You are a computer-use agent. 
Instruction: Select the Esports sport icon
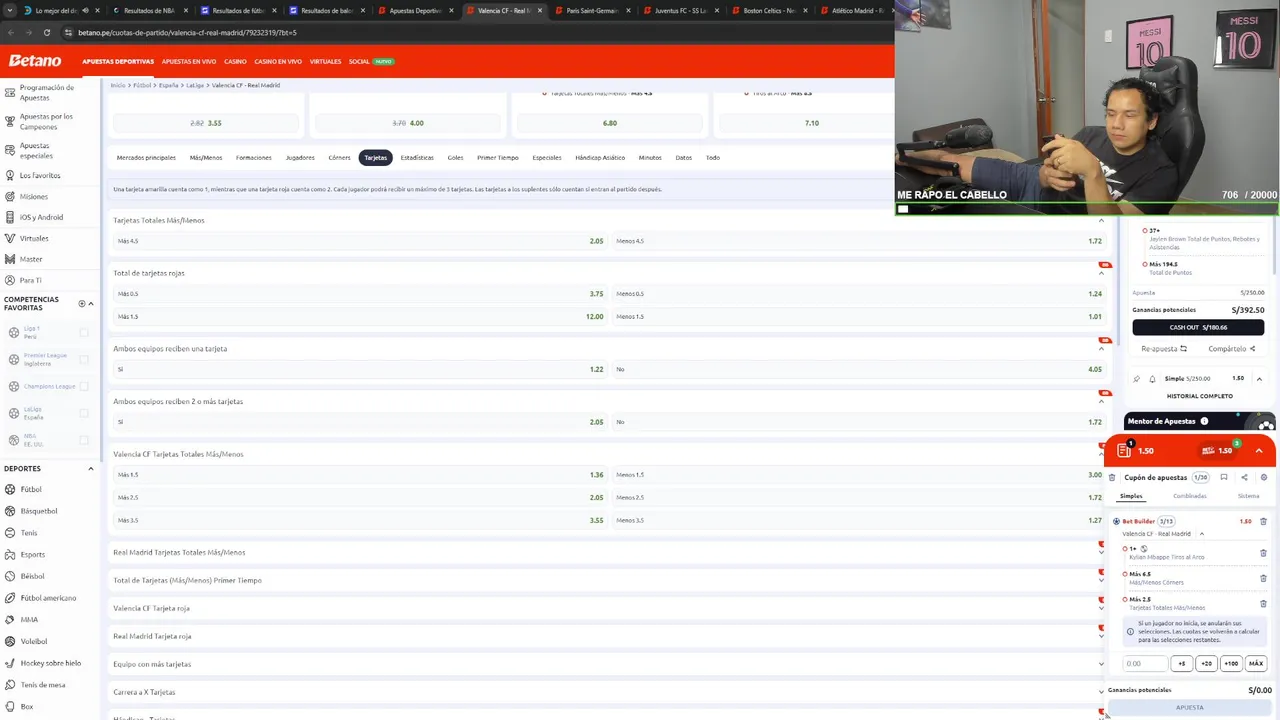tap(10, 554)
